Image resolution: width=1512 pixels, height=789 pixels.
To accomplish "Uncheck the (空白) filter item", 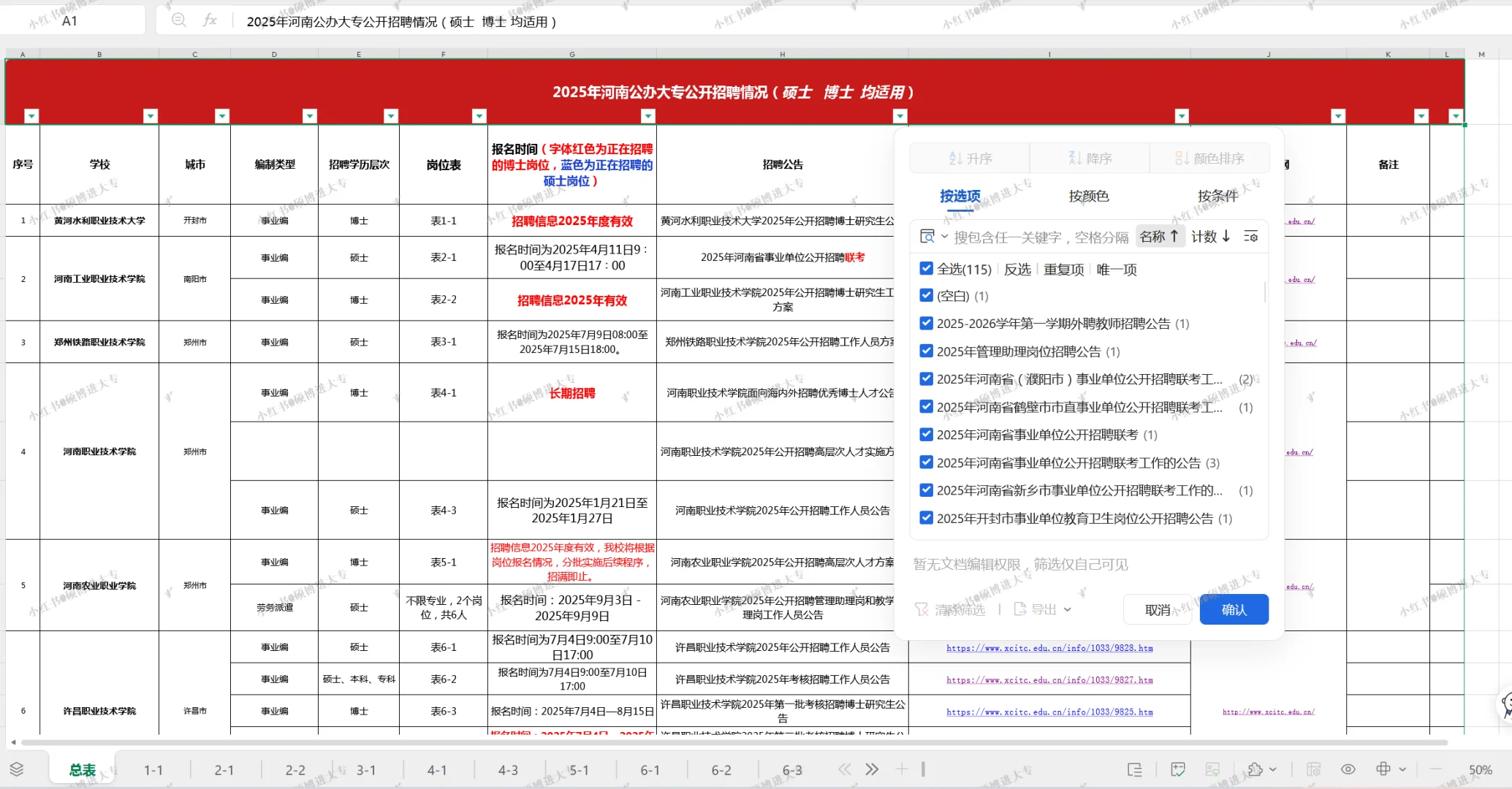I will 926,296.
